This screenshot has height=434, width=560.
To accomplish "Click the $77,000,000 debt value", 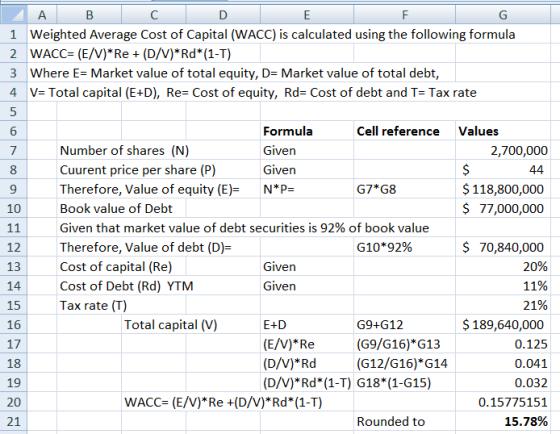I will (503, 209).
